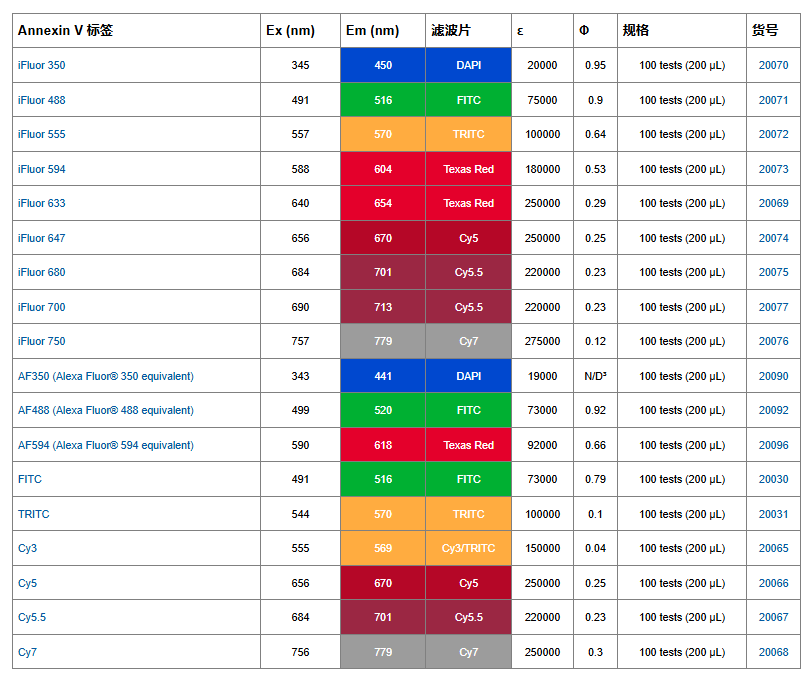
Task: Click the iFluor 488 label link
Action: click(x=42, y=100)
